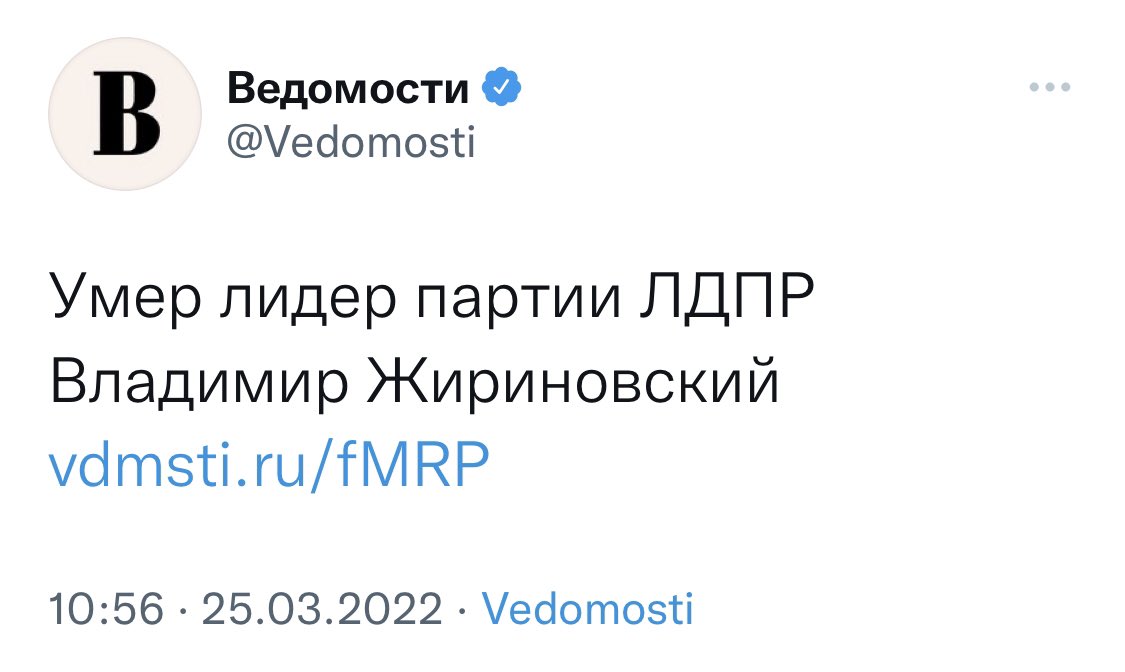Click the tweet line 'Умер лидер партии ЛДПР'
Image resolution: width=1125 pixels, height=672 pixels.
click(x=432, y=298)
